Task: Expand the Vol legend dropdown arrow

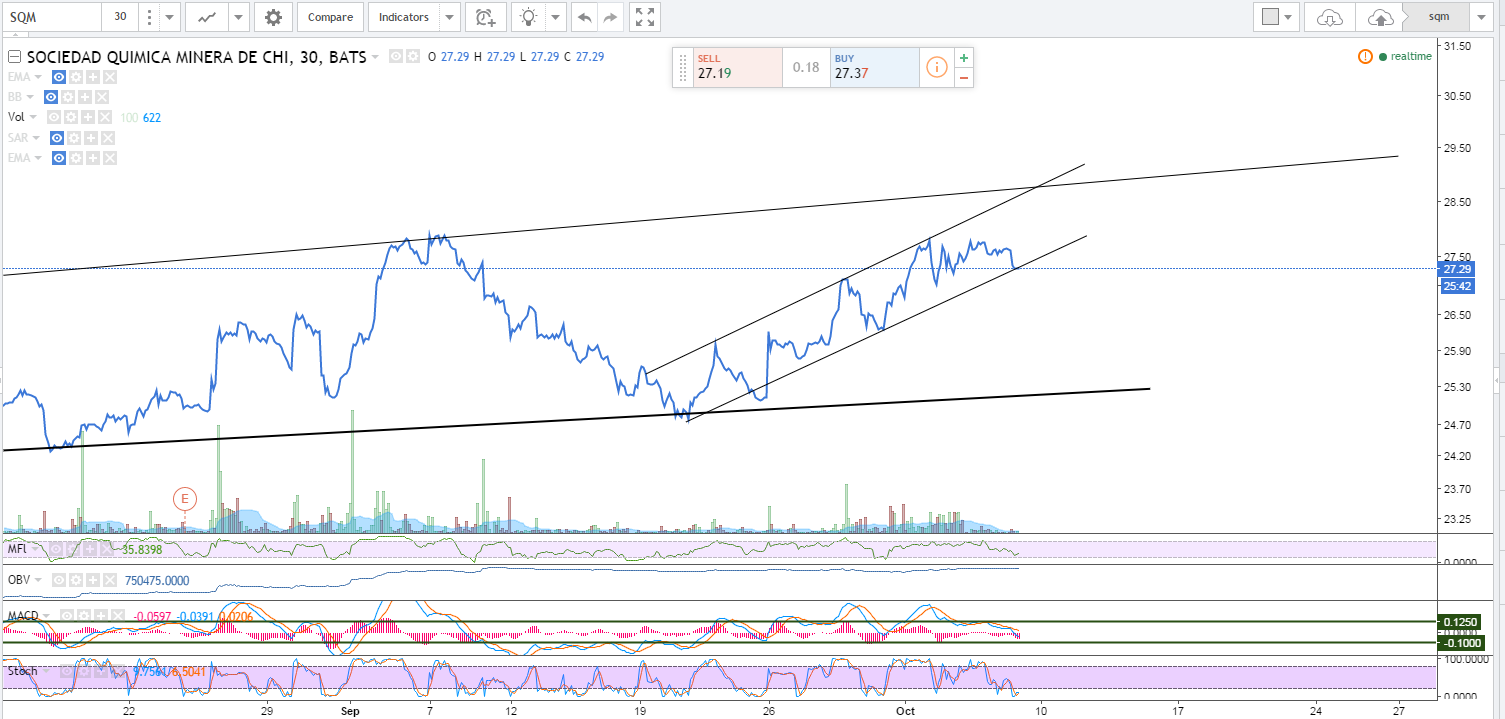Action: click(x=34, y=117)
